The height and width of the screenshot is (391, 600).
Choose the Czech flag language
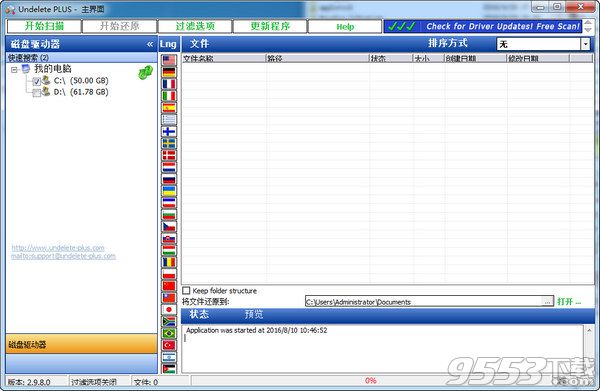coord(169,226)
